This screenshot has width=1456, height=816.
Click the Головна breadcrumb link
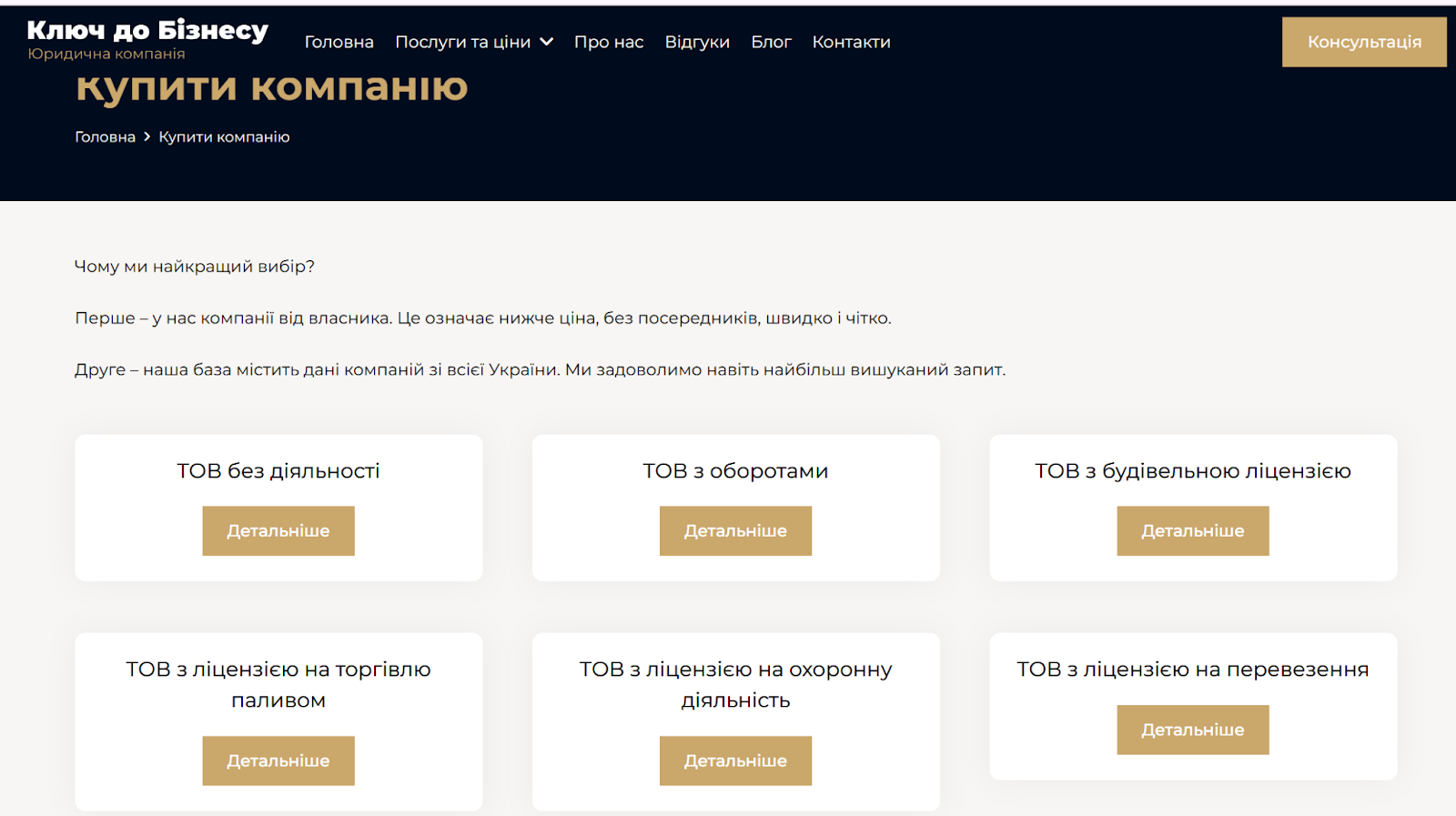tap(105, 137)
